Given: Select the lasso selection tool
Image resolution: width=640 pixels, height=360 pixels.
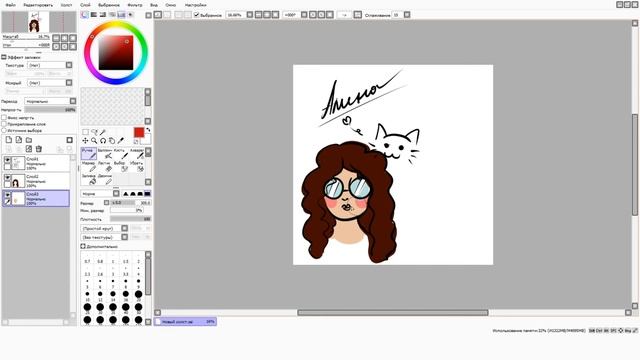Looking at the screenshot, I should [x=94, y=132].
